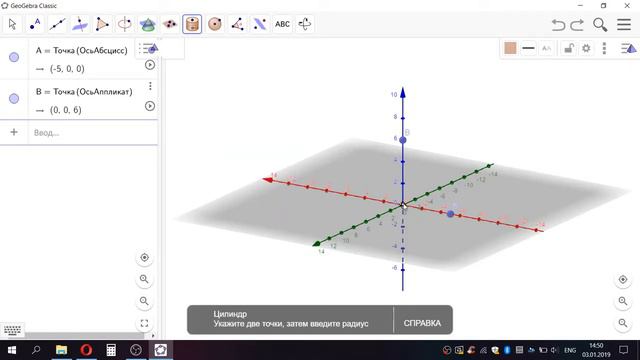The image size is (640, 360).
Task: Select the active Cylinder tool
Action: point(192,24)
